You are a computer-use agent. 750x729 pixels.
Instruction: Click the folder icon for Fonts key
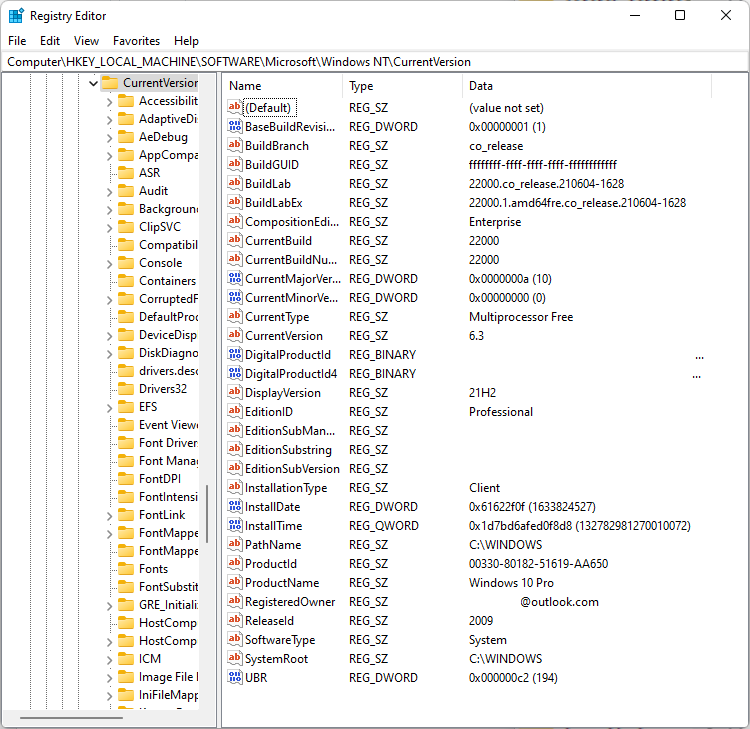(126, 569)
